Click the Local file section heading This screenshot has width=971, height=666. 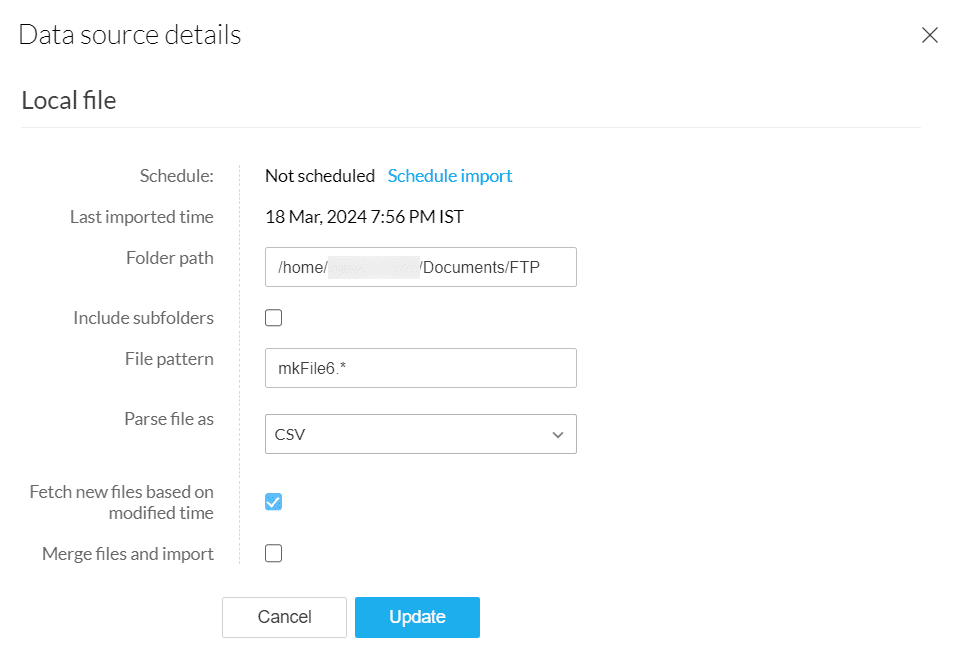pyautogui.click(x=69, y=100)
